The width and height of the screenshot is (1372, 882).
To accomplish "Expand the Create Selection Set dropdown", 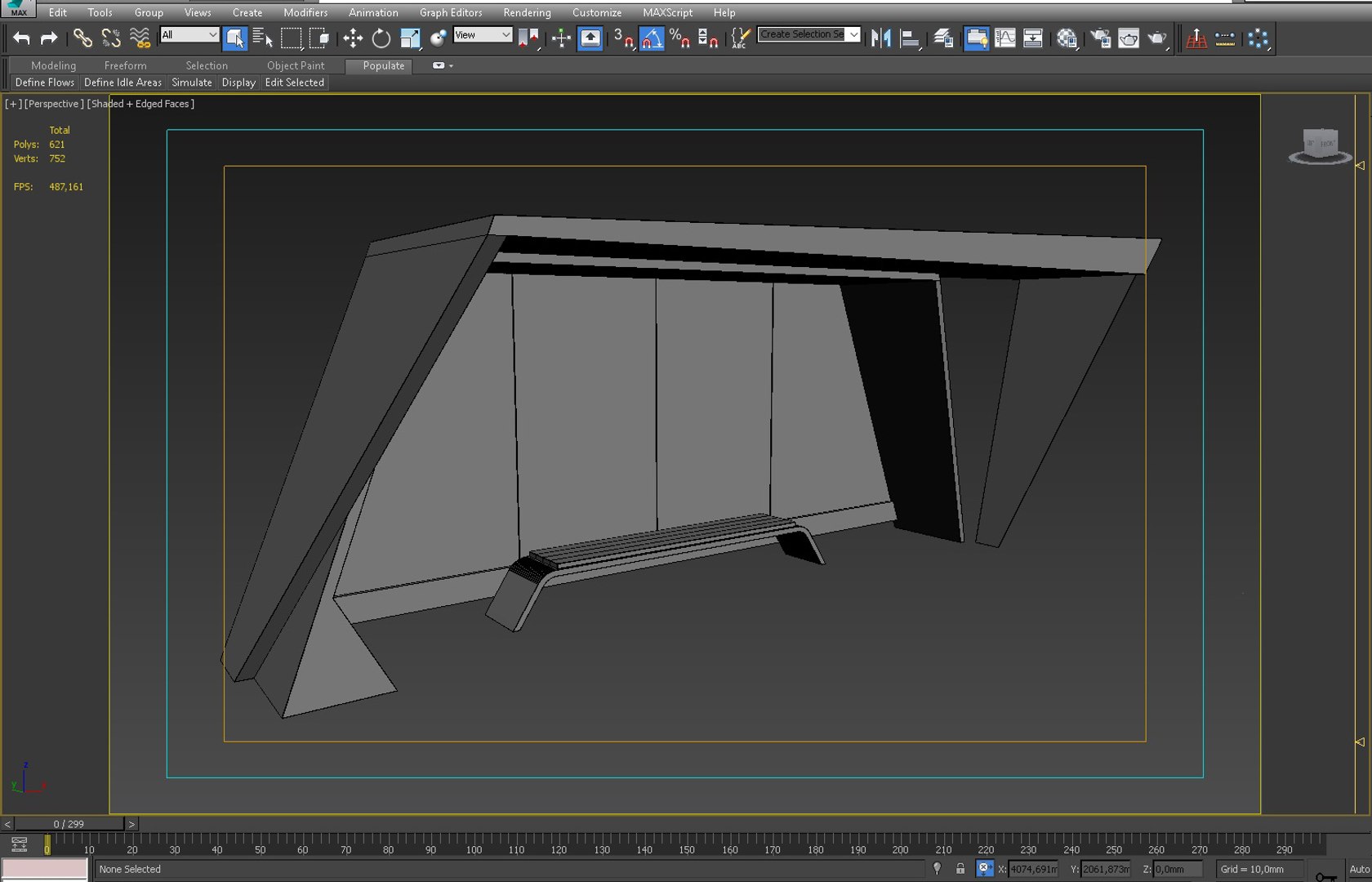I will 853,34.
